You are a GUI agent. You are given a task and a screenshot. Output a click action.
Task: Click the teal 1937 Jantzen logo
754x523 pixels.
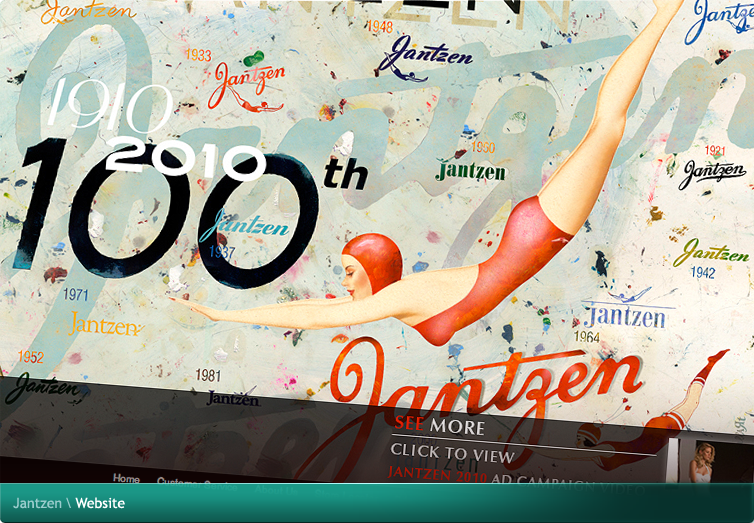coord(244,226)
